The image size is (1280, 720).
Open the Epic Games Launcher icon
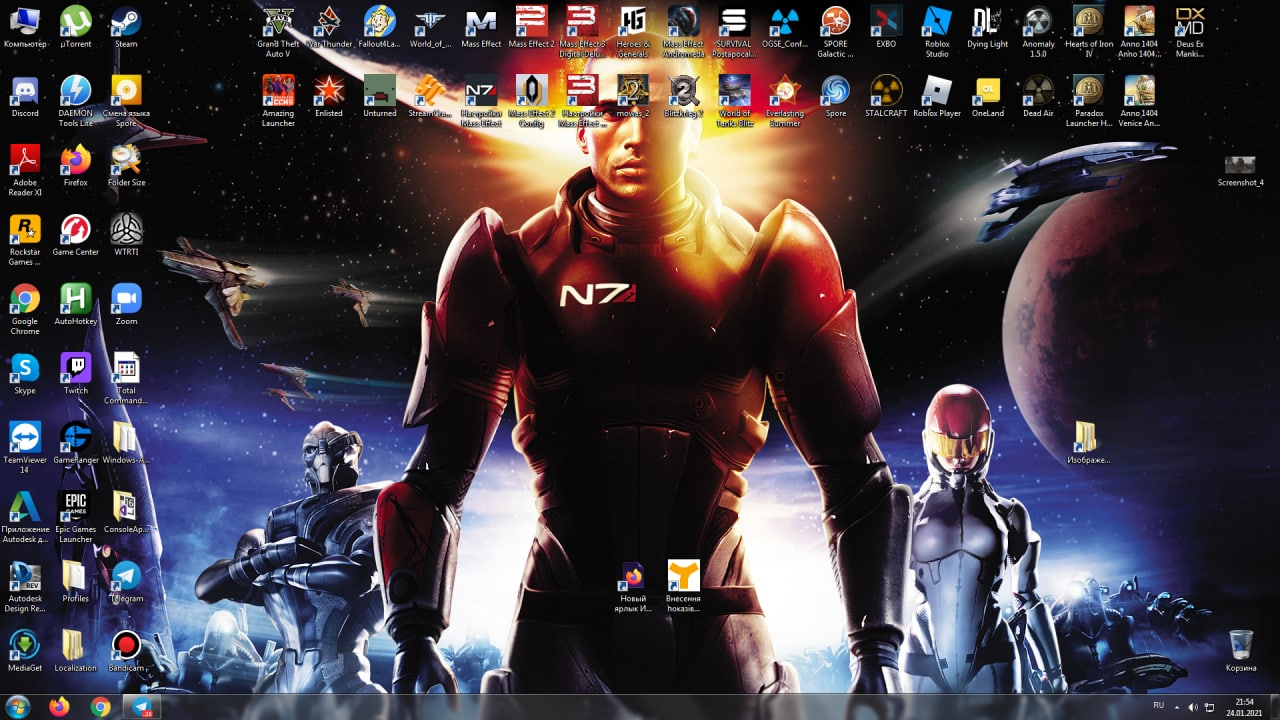coord(76,516)
